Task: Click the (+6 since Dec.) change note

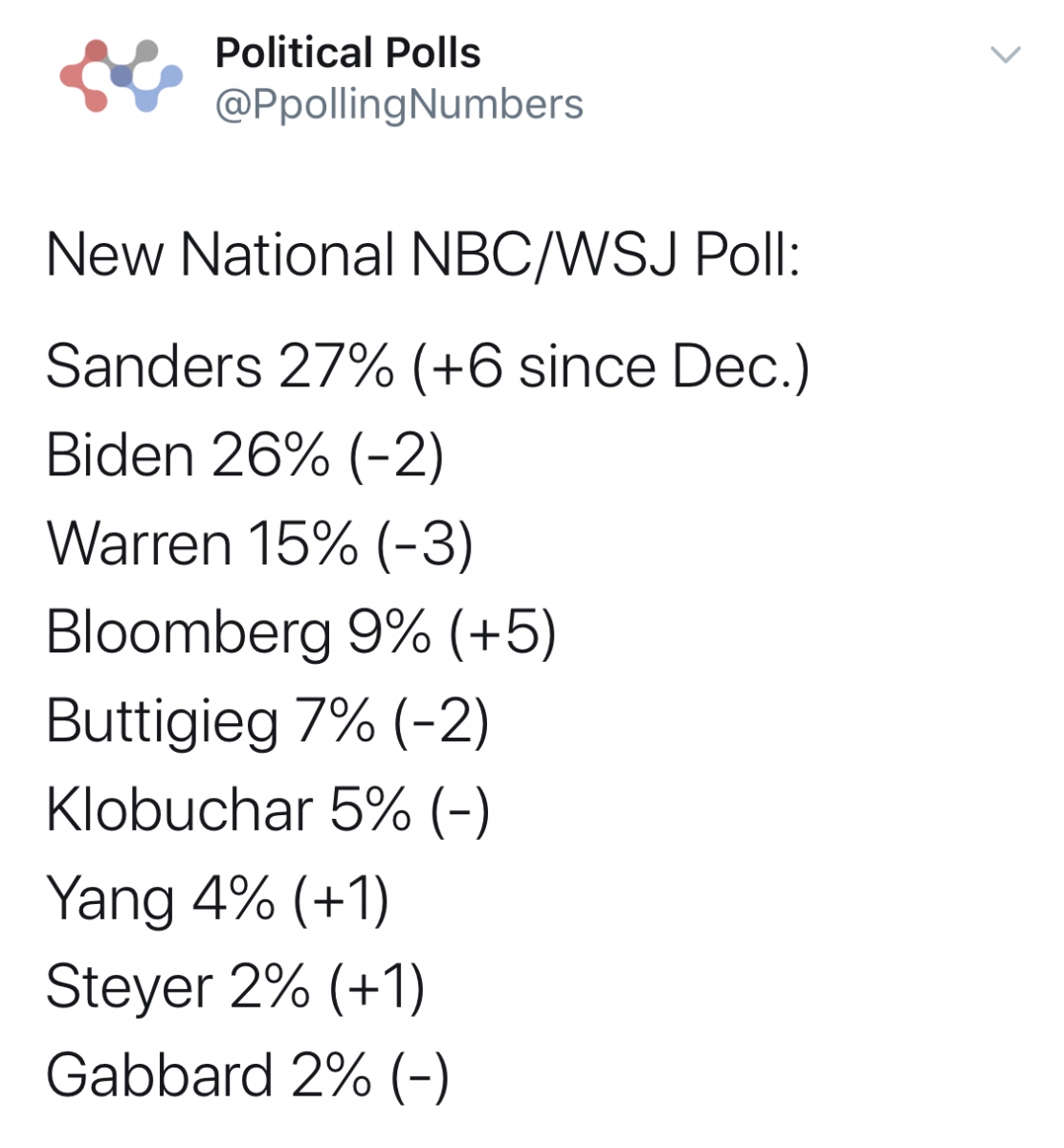Action: coord(612,366)
